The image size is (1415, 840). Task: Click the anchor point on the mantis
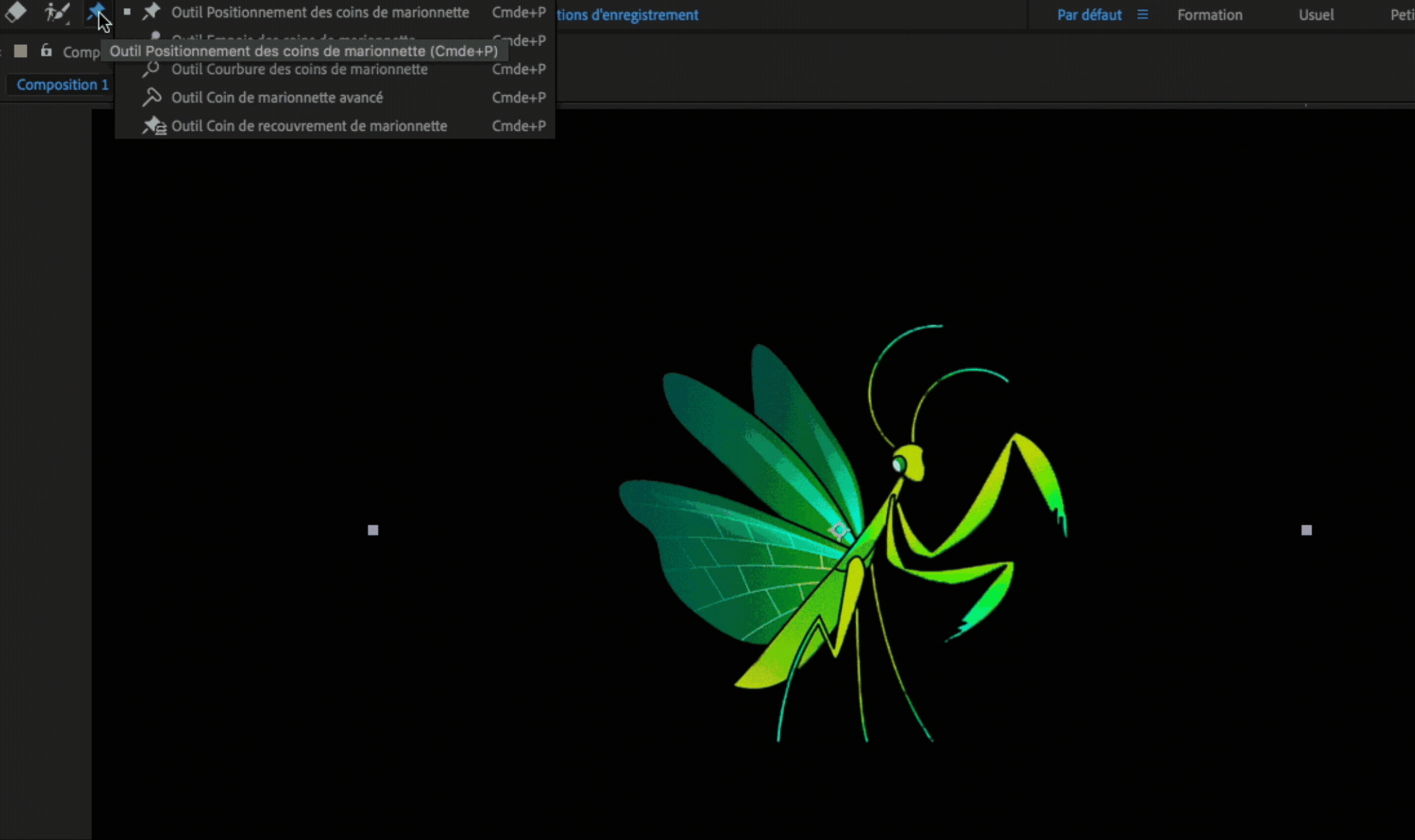[x=838, y=531]
